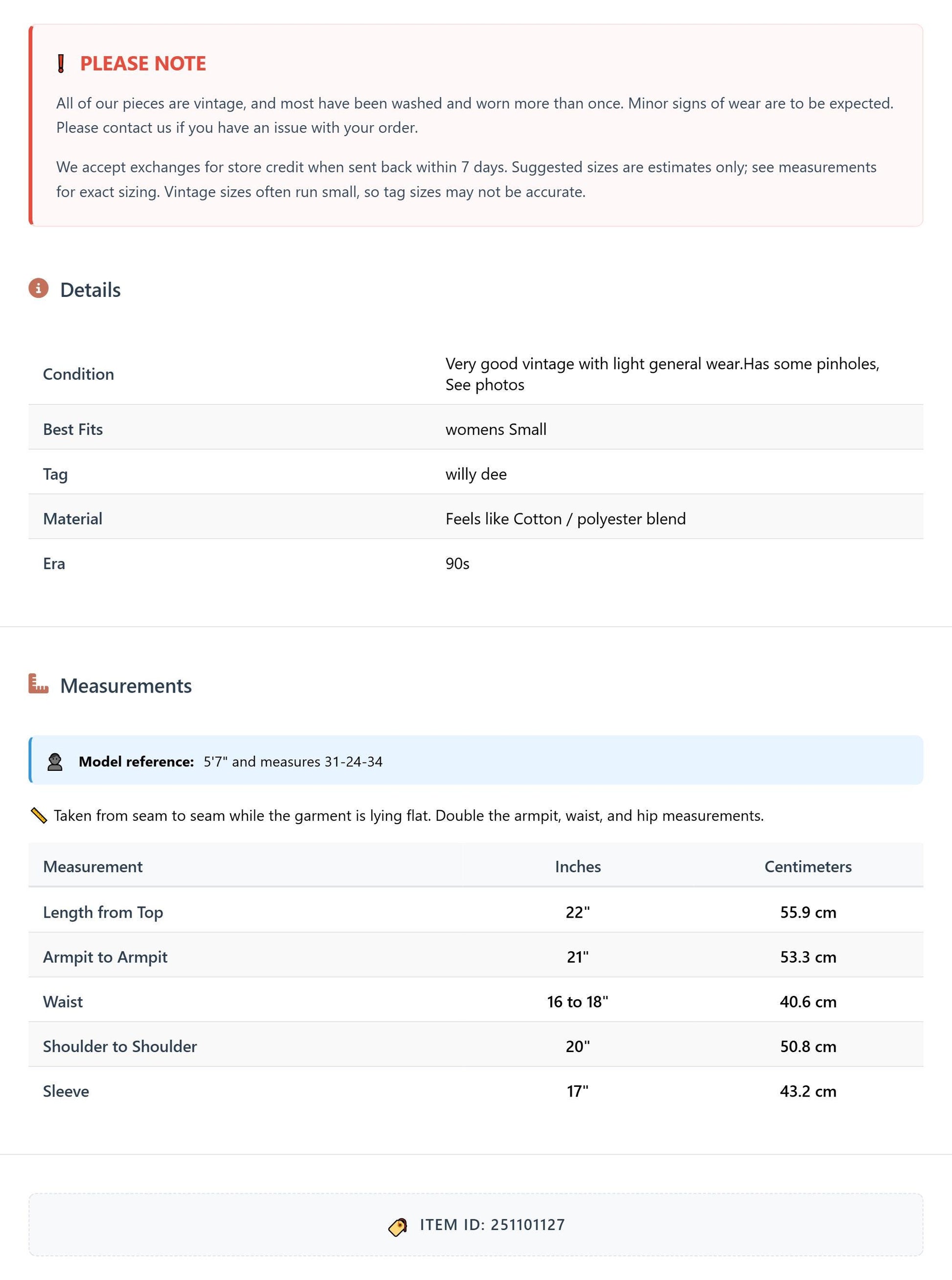
Task: Click the womens Small value
Action: click(496, 429)
